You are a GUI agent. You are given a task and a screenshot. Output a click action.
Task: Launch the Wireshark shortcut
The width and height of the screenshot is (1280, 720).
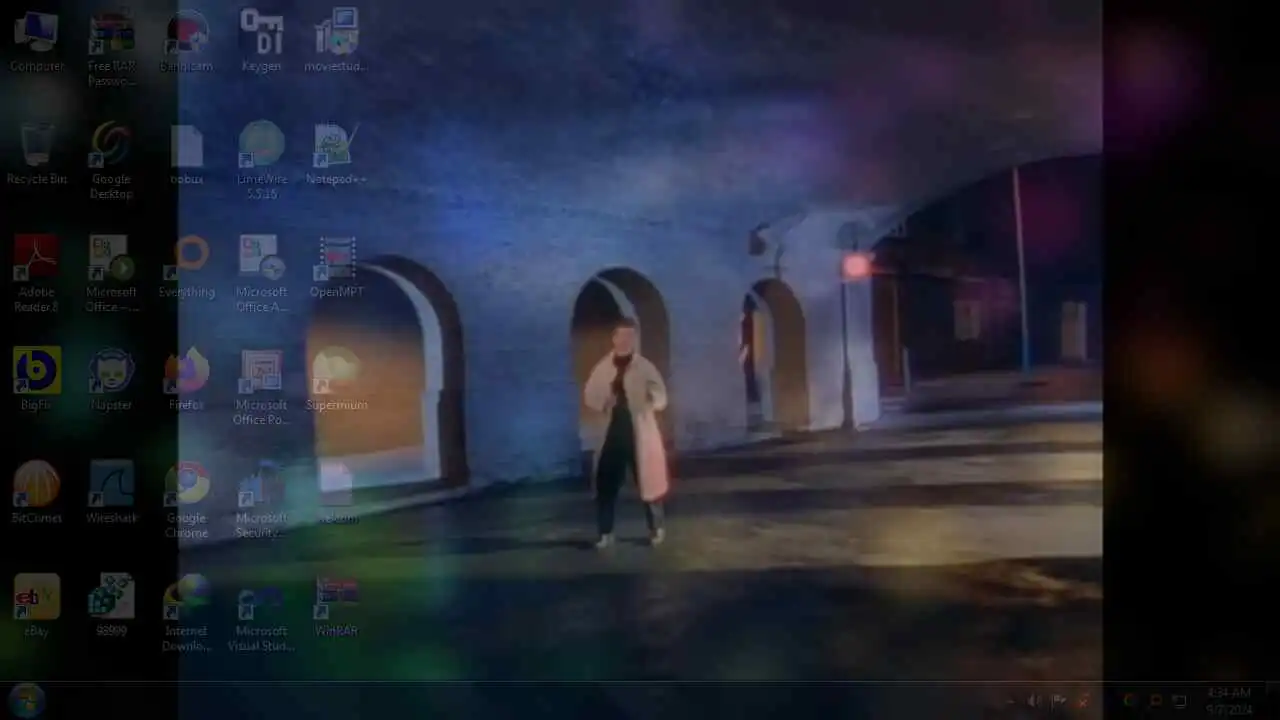coord(111,494)
